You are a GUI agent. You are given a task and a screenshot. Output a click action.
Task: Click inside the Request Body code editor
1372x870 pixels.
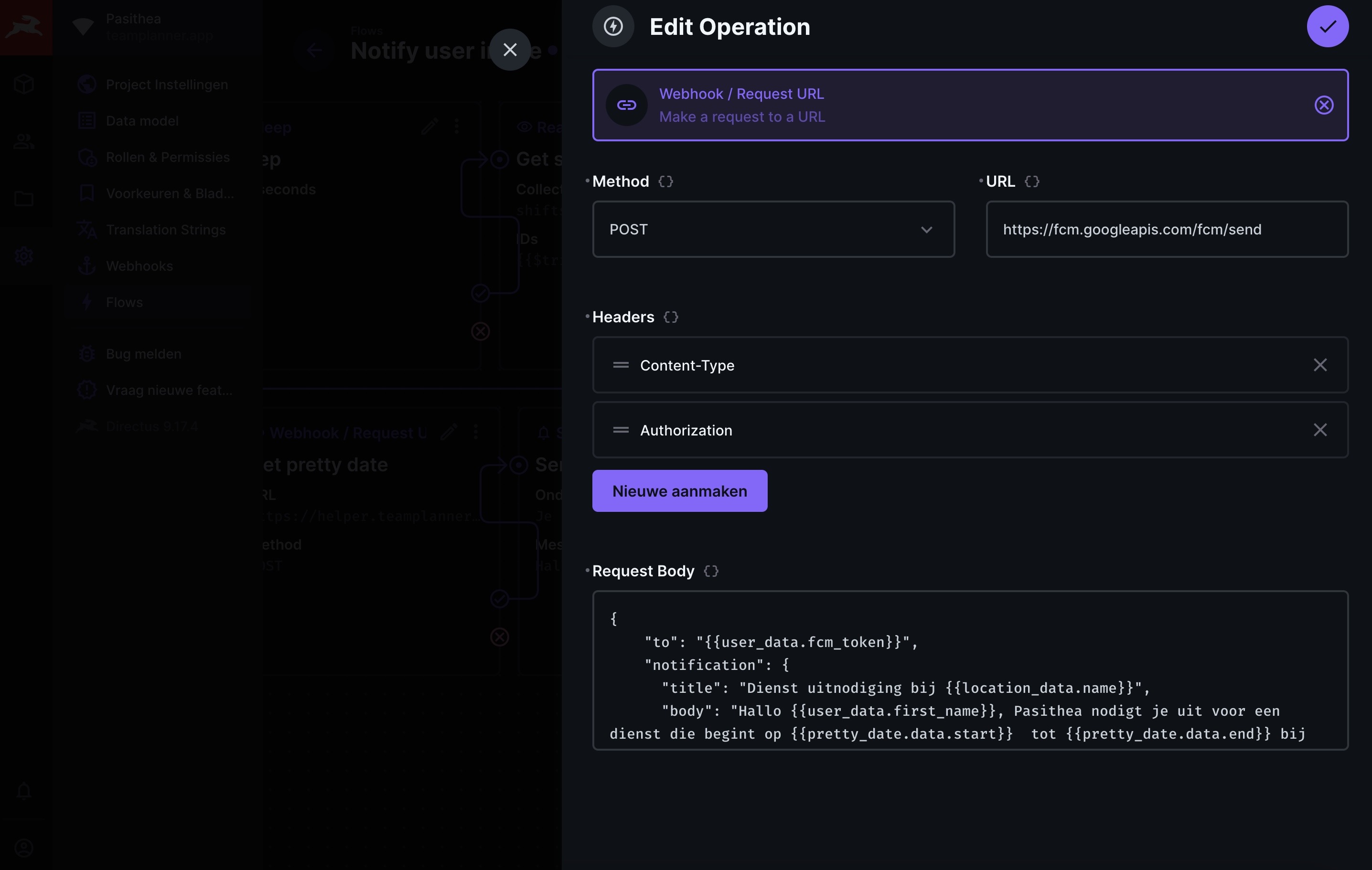pos(970,671)
